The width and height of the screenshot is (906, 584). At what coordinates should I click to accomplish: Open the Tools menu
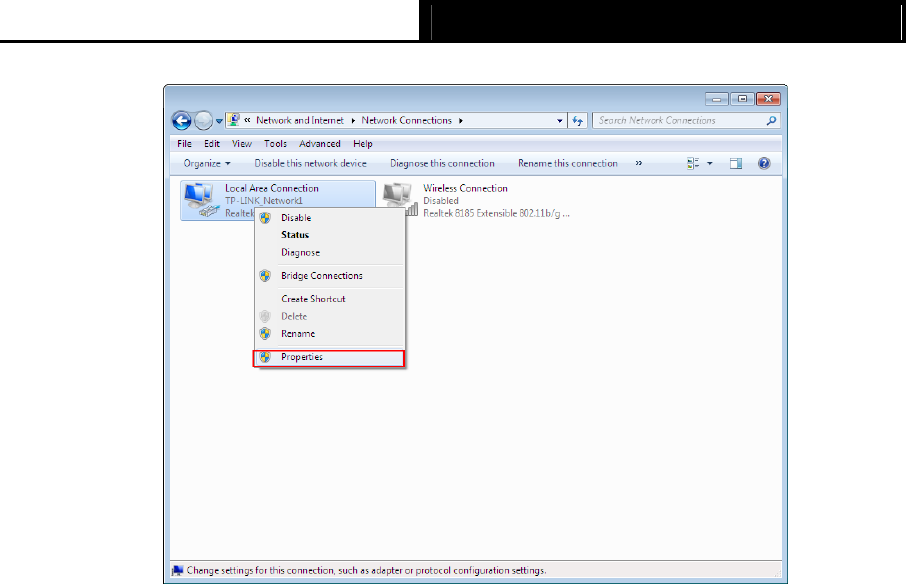(275, 144)
